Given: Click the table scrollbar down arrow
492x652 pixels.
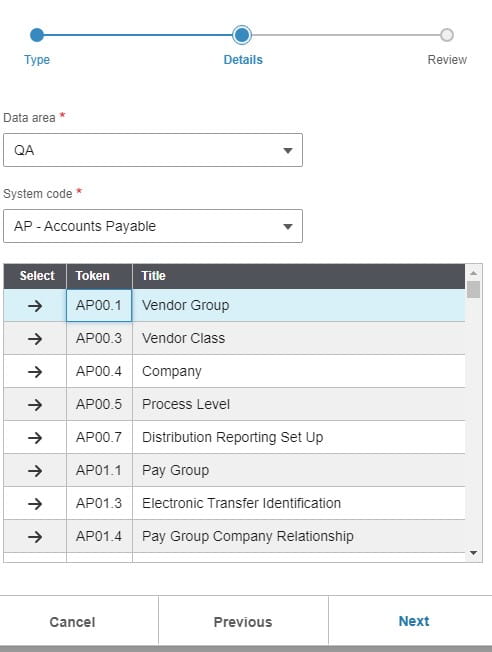Looking at the screenshot, I should (x=473, y=553).
